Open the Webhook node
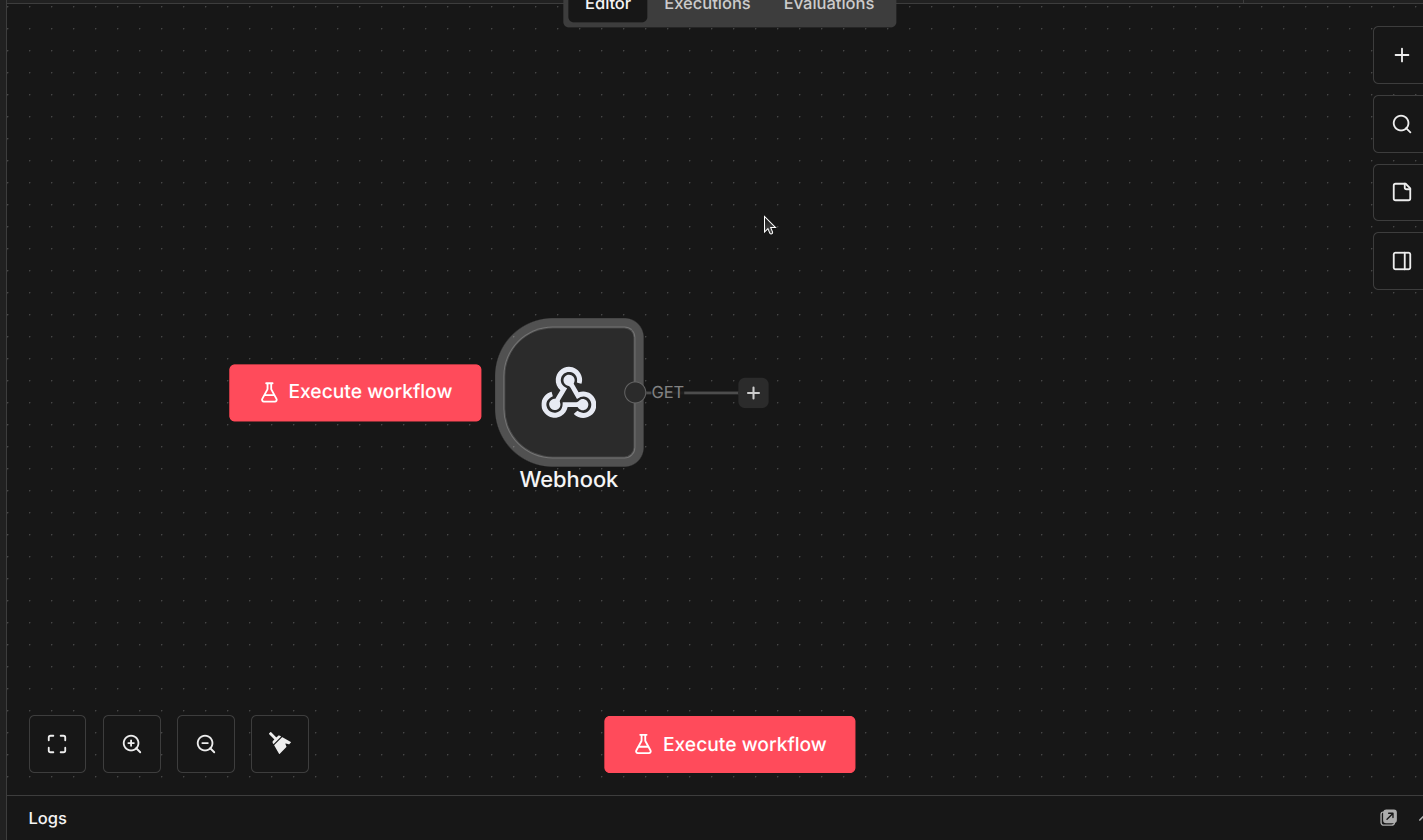 pyautogui.click(x=568, y=392)
